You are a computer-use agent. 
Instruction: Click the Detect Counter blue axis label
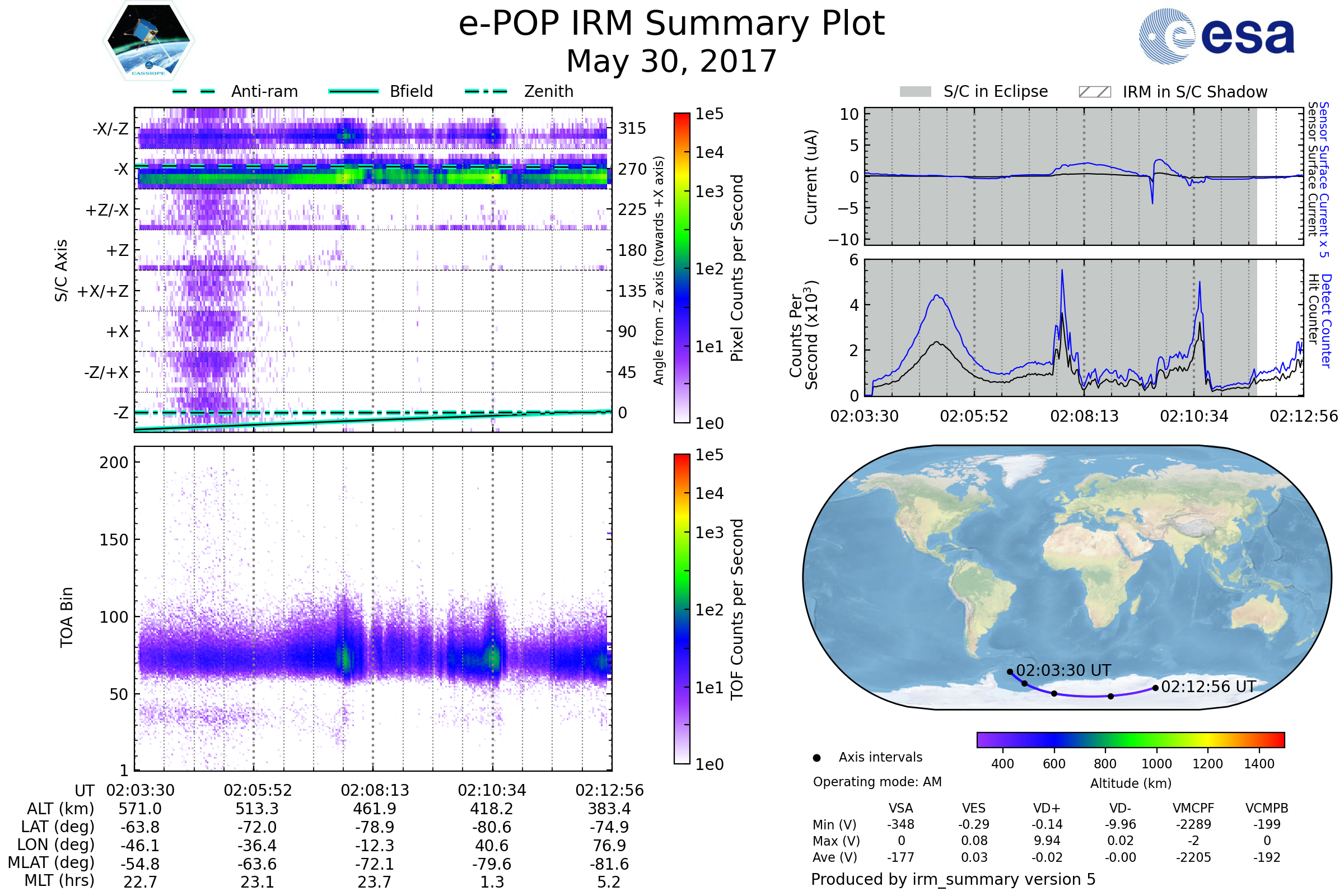pyautogui.click(x=1326, y=320)
